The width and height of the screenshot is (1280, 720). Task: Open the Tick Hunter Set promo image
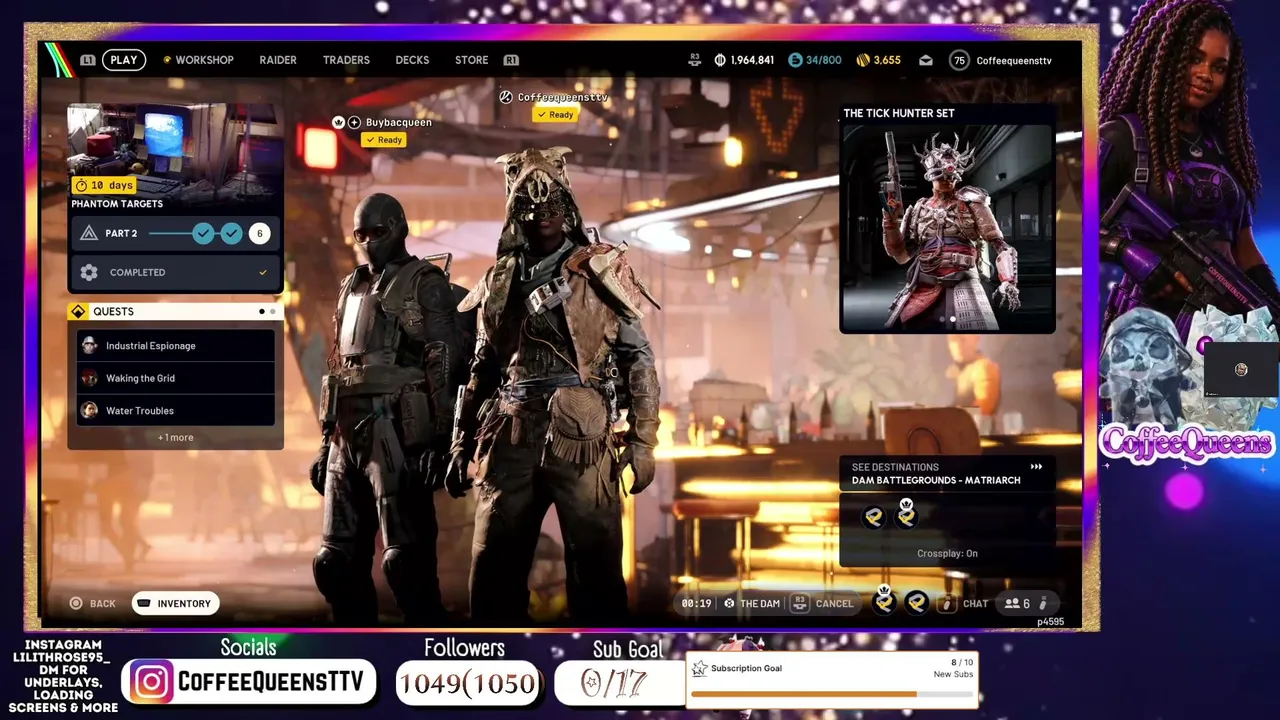[947, 227]
